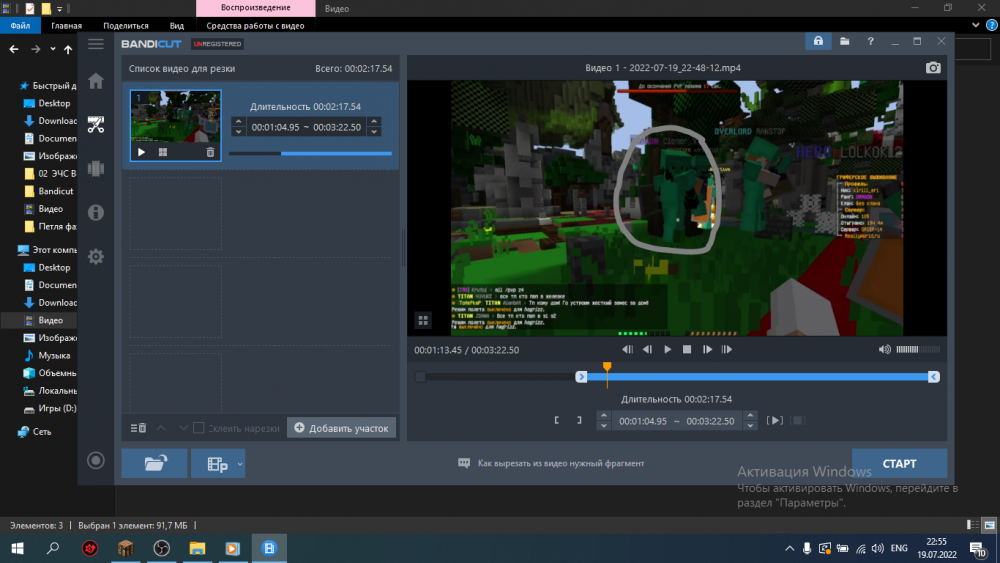Click the timeline end handle
The image size is (1000, 563).
933,377
